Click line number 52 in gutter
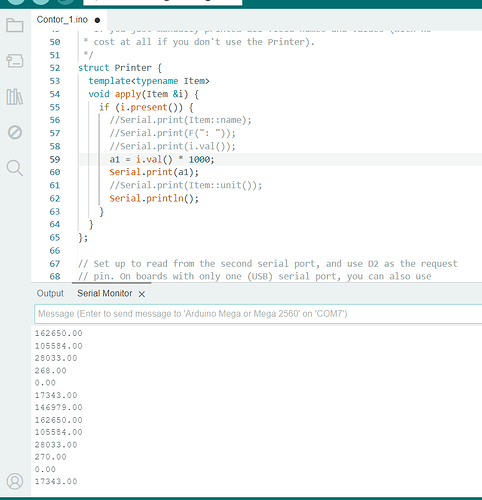Image resolution: width=482 pixels, height=500 pixels. coord(55,68)
